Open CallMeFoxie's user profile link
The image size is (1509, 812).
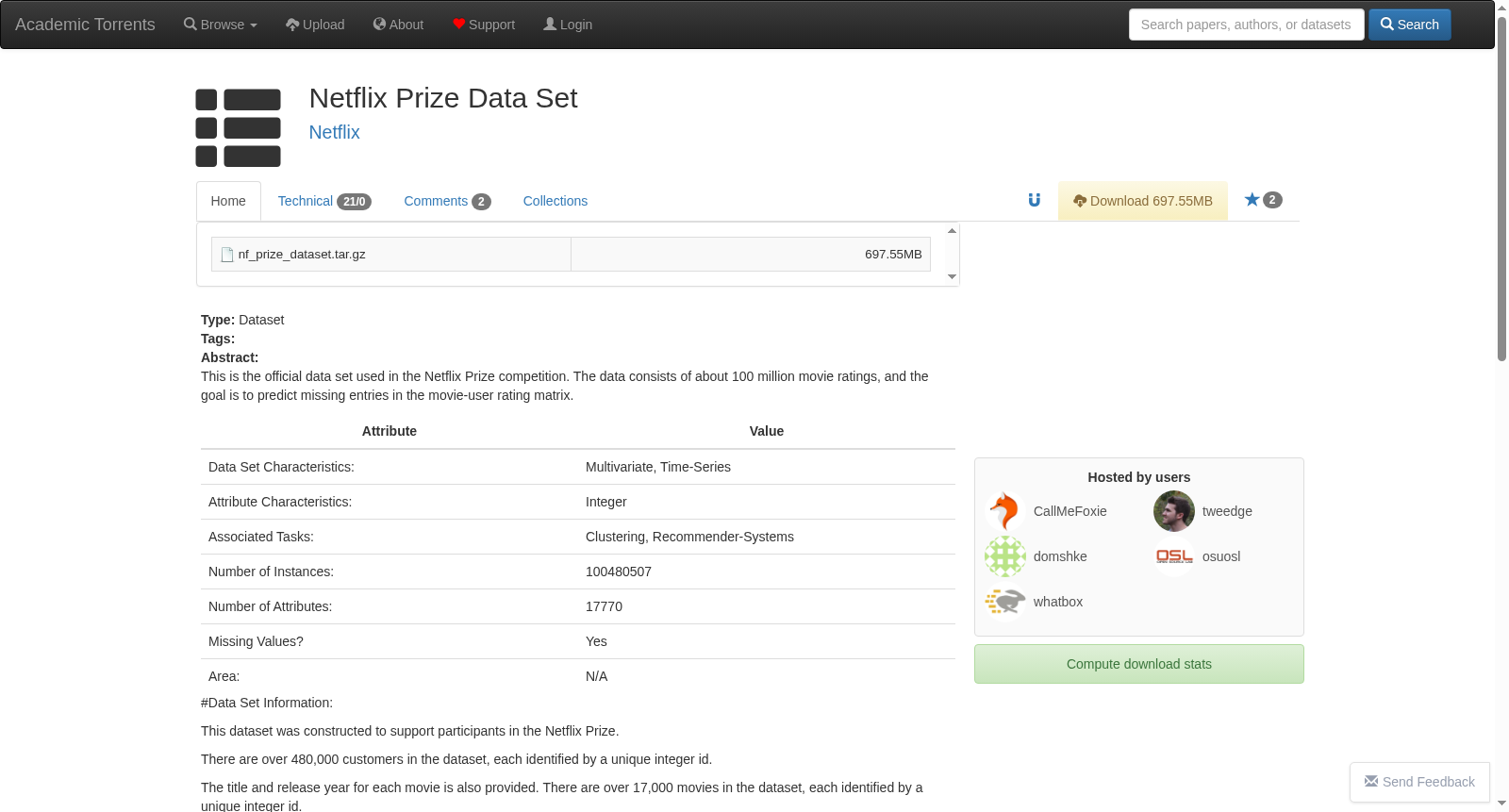(x=1070, y=511)
